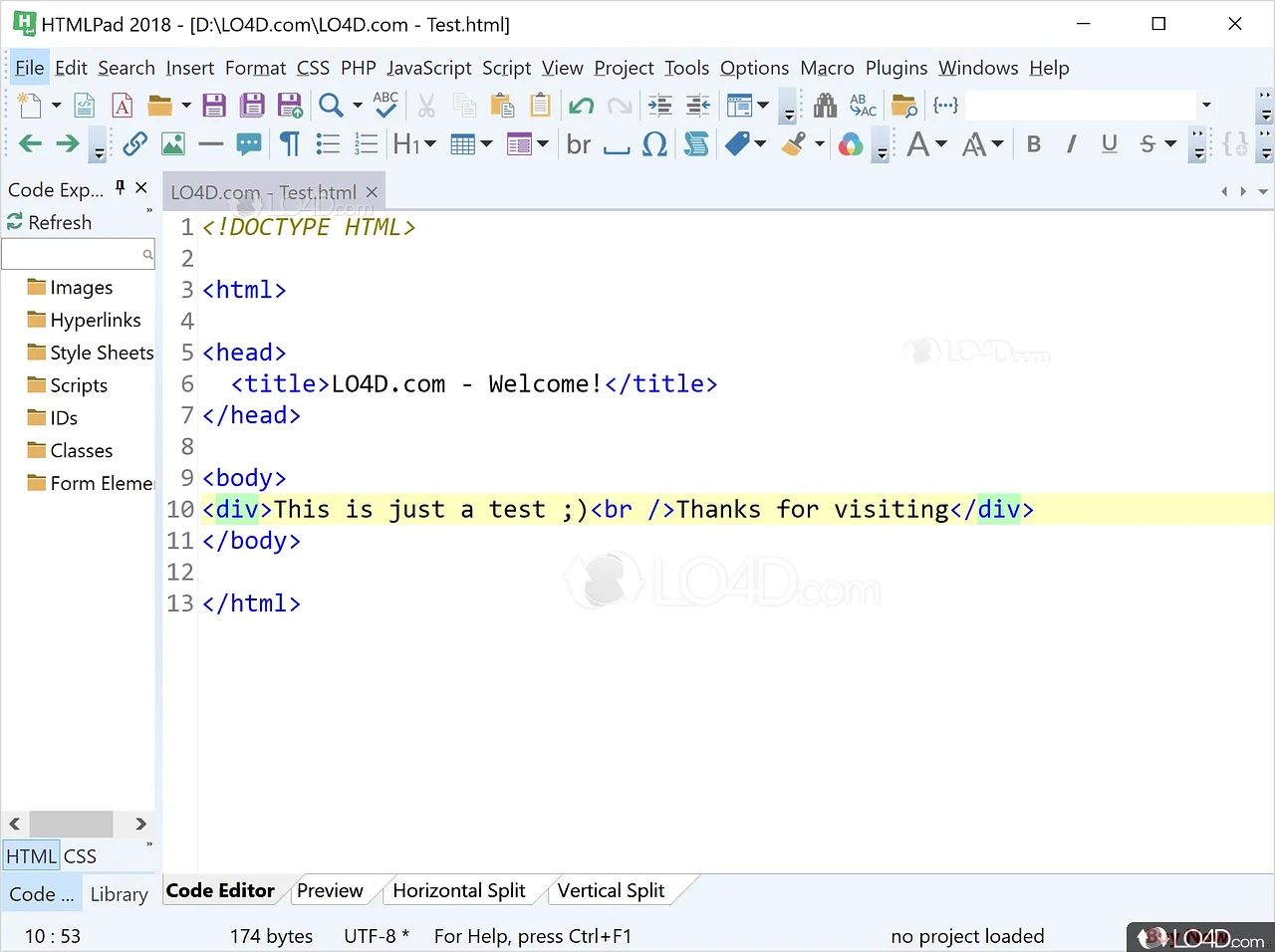Click the Refresh button in Code Explorer
The image size is (1275, 952).
[x=50, y=222]
